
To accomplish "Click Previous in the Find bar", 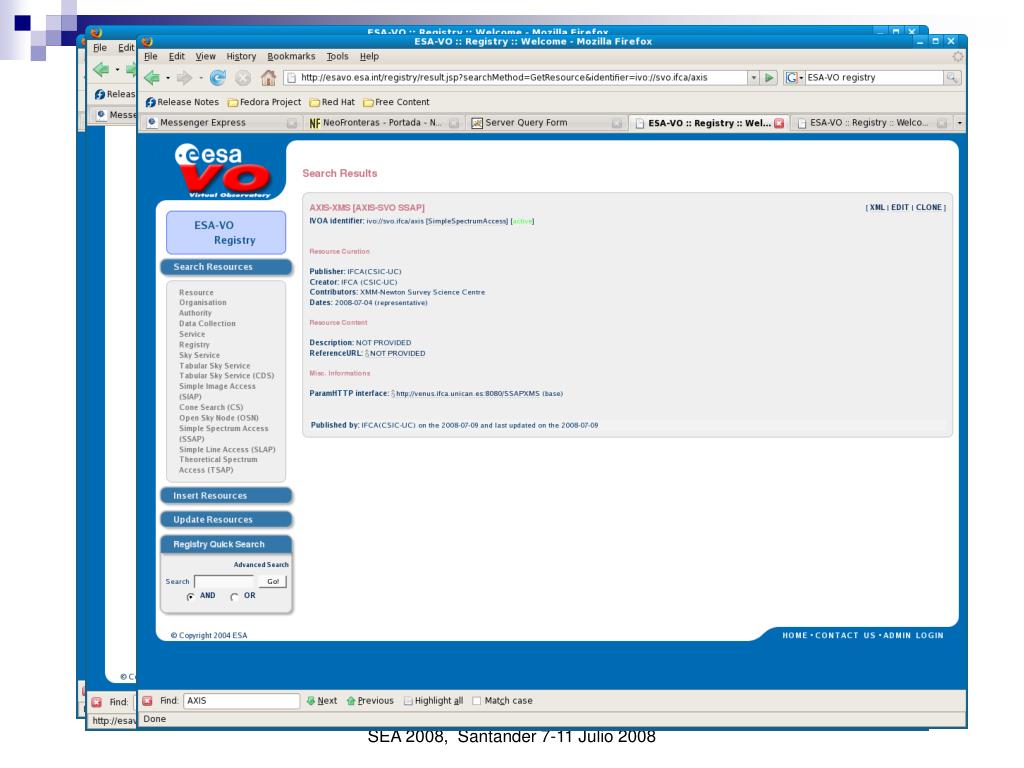I will pos(370,701).
